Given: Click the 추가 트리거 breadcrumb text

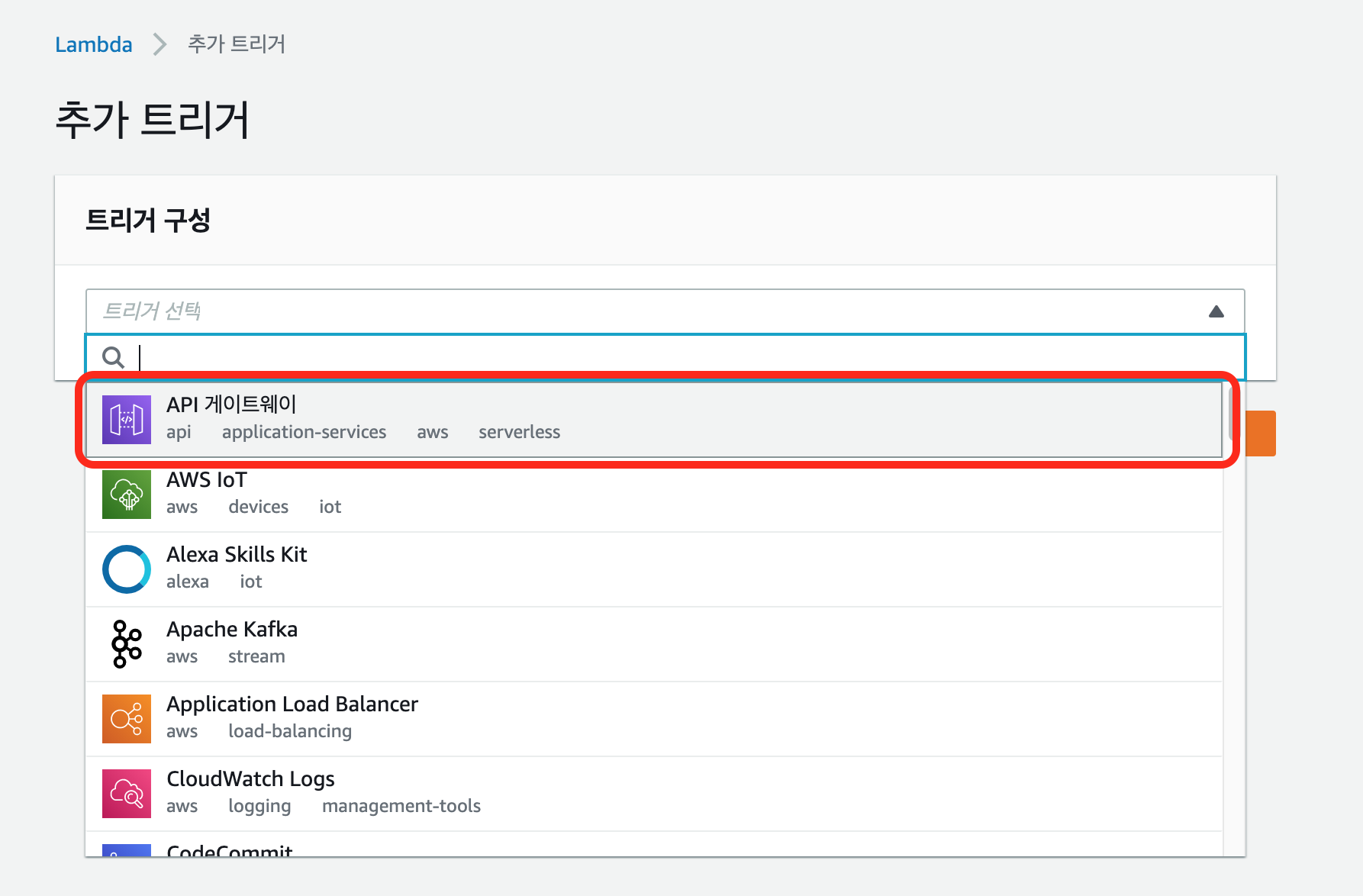Looking at the screenshot, I should pos(237,44).
